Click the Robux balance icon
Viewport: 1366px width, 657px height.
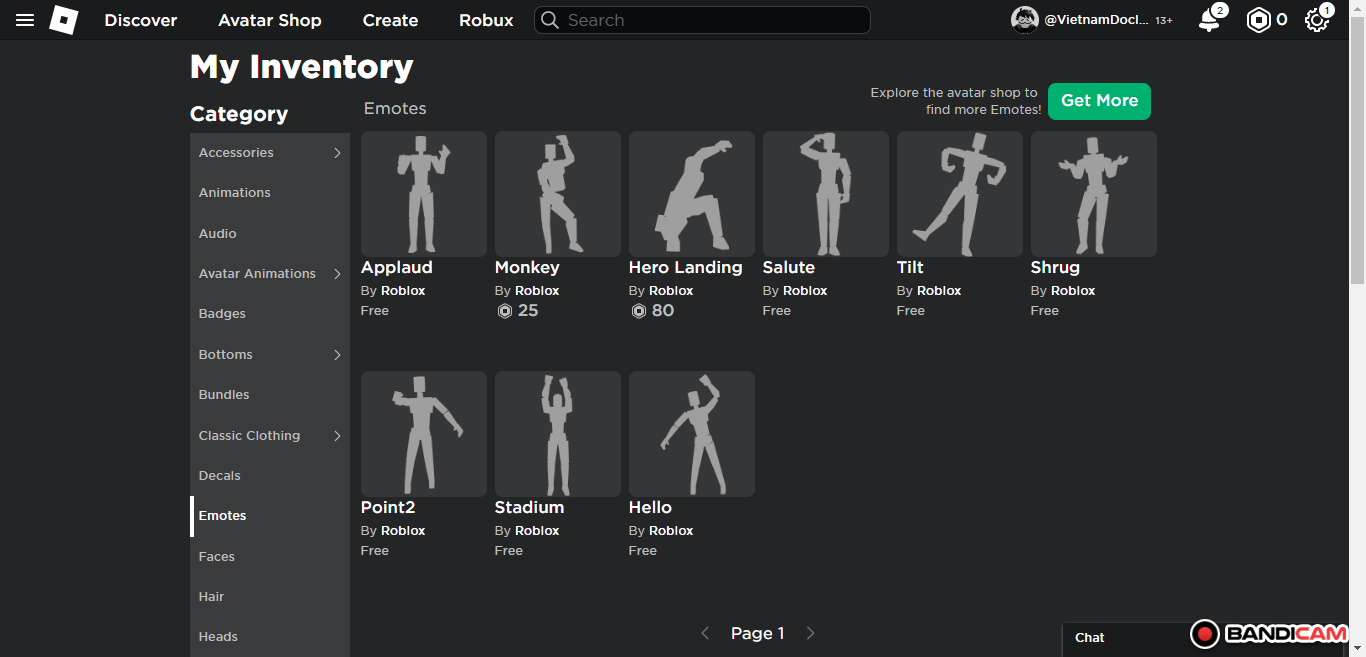coord(1258,20)
